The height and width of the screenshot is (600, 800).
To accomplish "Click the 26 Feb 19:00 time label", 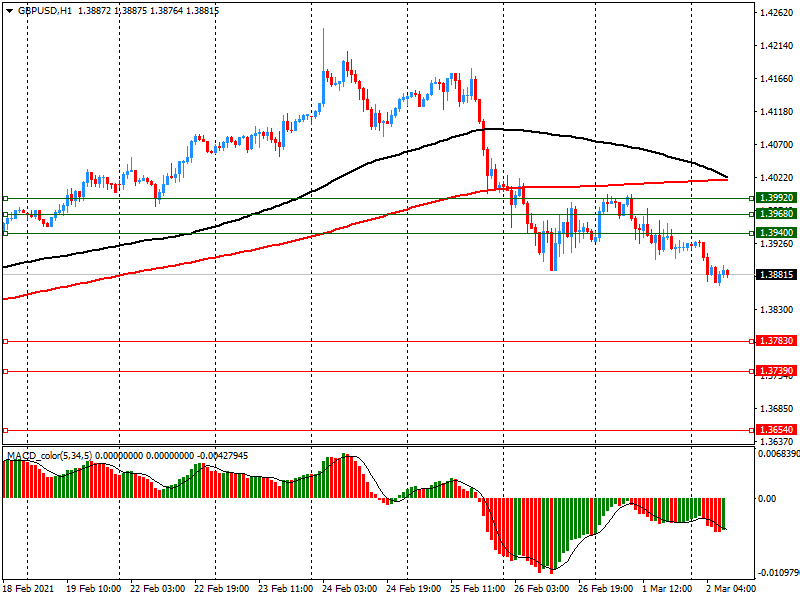I will click(x=606, y=588).
